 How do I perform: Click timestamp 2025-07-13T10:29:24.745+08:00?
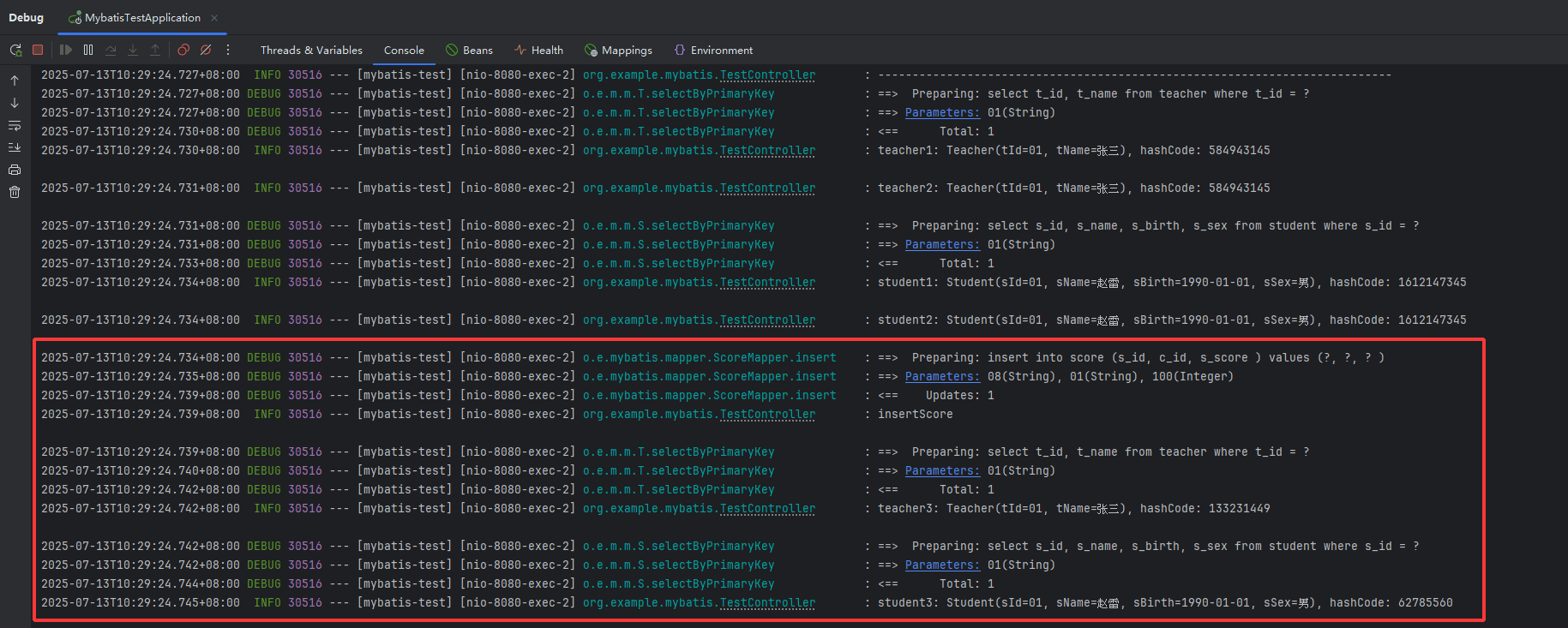point(141,602)
